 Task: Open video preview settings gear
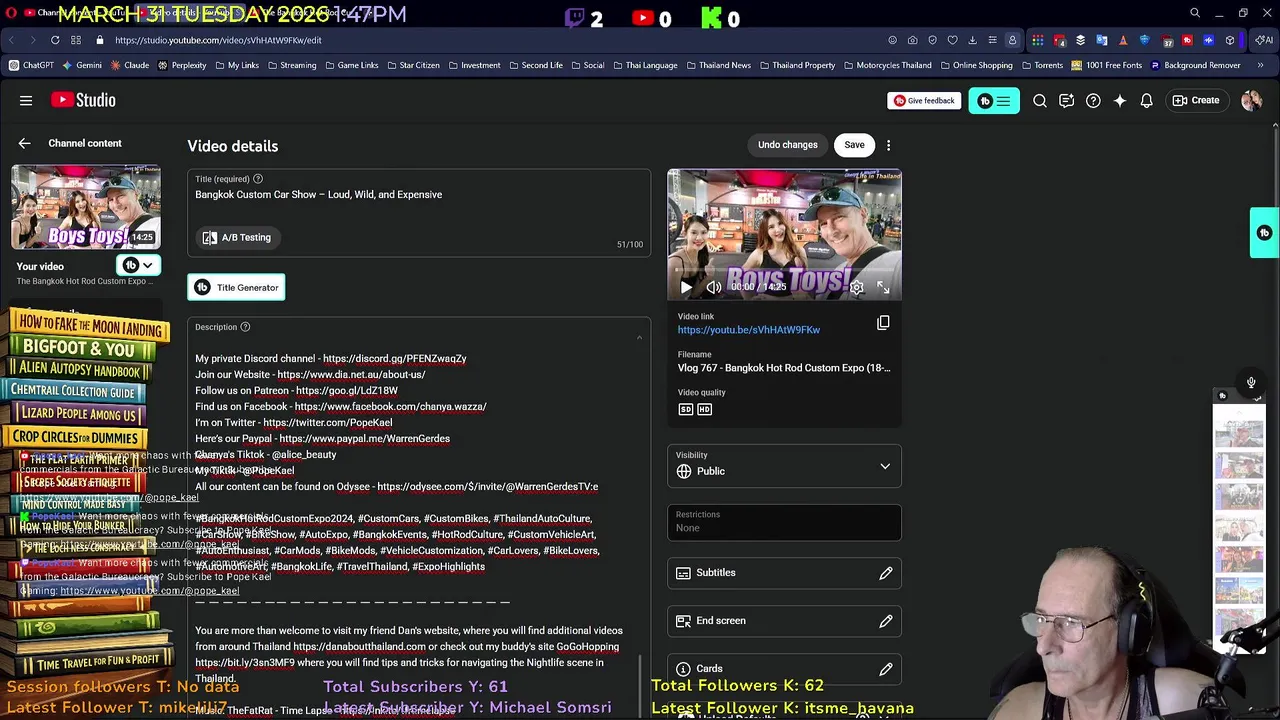(x=857, y=287)
